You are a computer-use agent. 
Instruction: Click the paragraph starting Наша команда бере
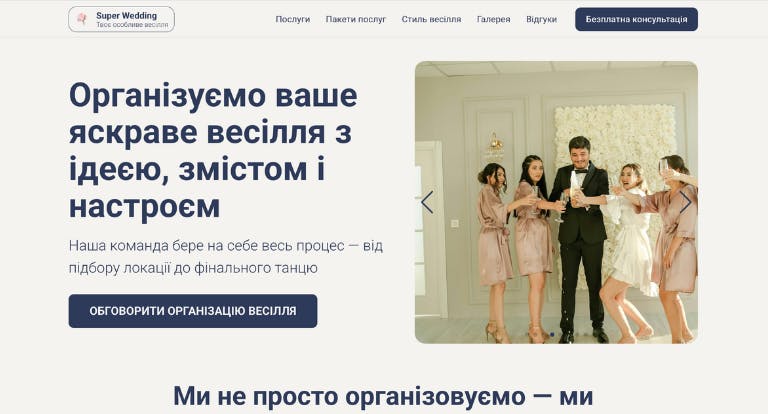click(226, 257)
